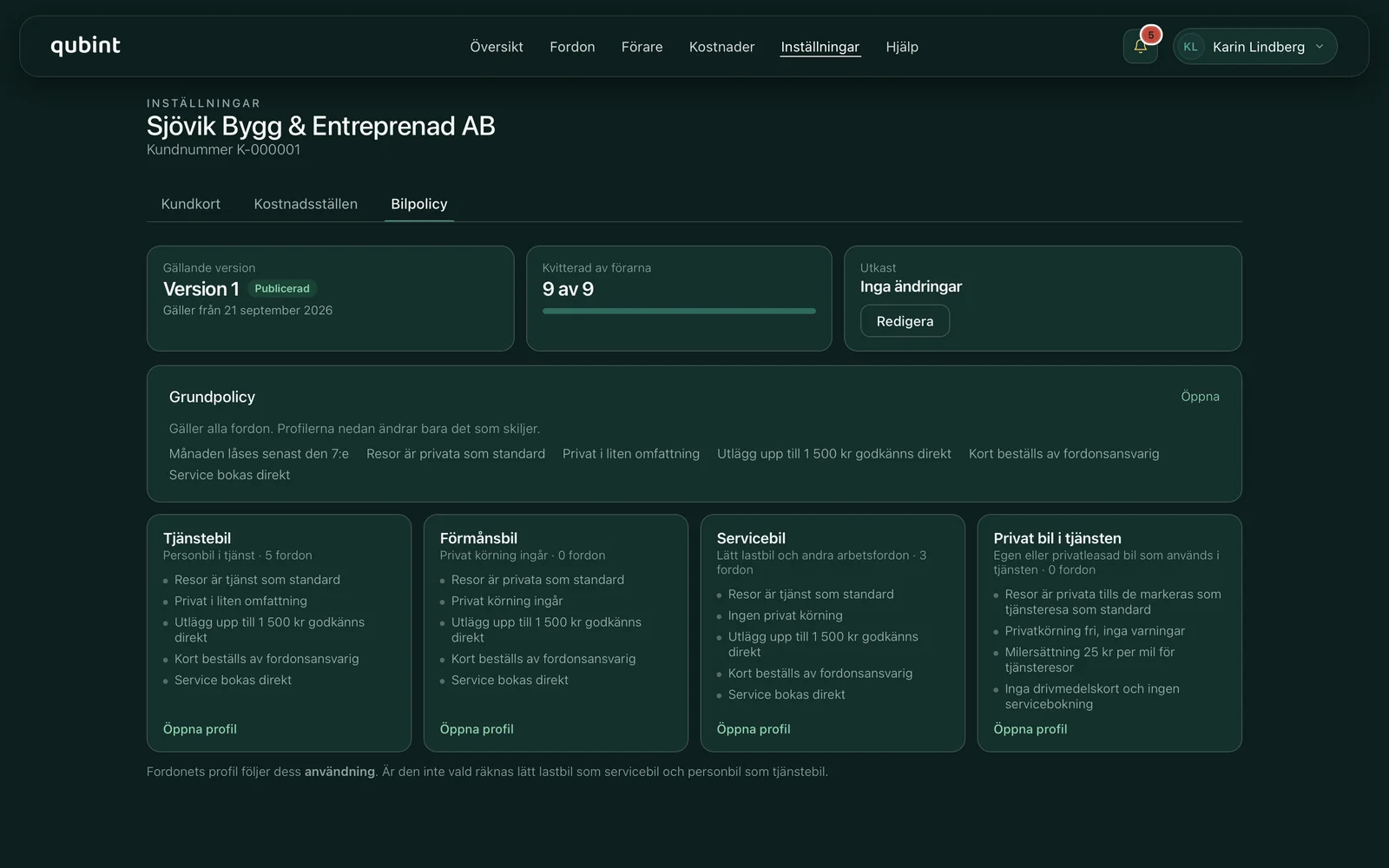The width and height of the screenshot is (1389, 868).
Task: Open profile for Tjänstebil card
Action: (200, 729)
